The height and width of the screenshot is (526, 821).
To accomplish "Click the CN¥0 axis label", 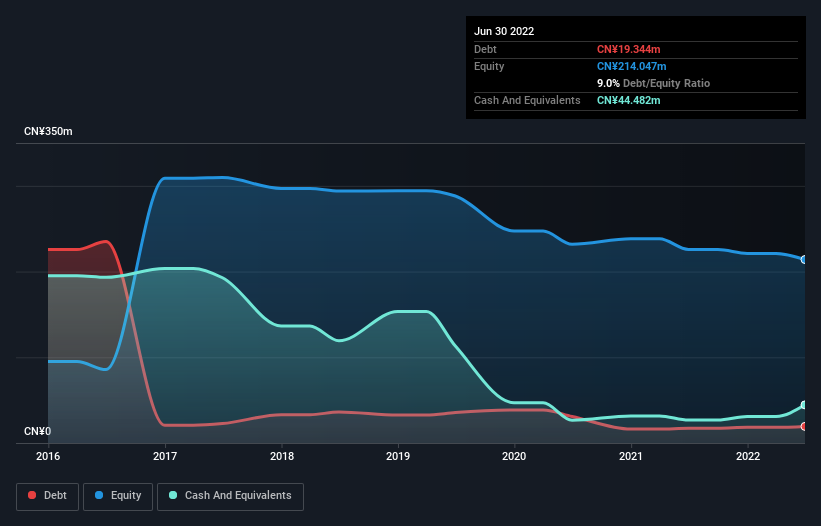I will (x=38, y=431).
